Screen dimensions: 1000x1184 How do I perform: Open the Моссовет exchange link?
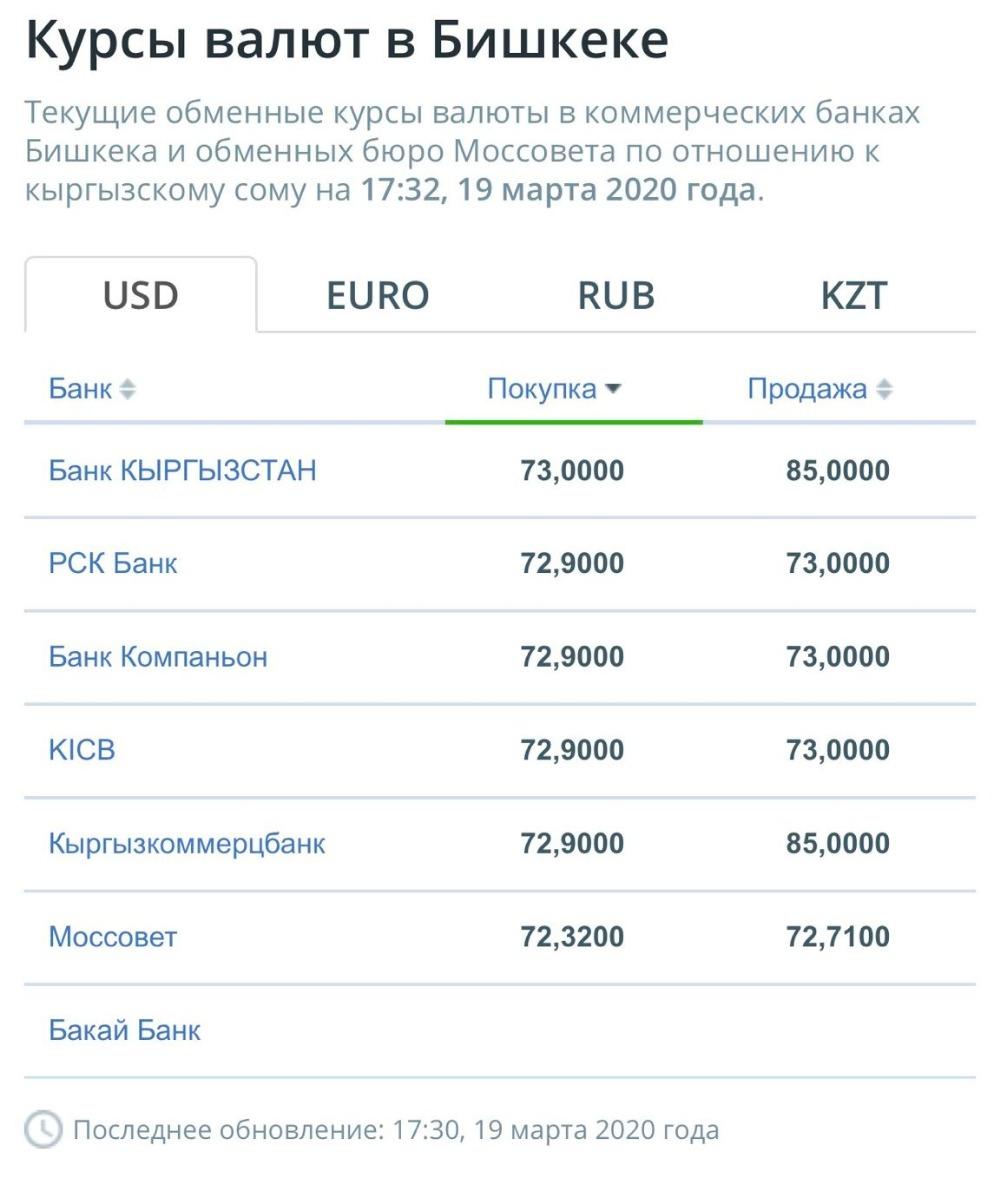[x=113, y=937]
